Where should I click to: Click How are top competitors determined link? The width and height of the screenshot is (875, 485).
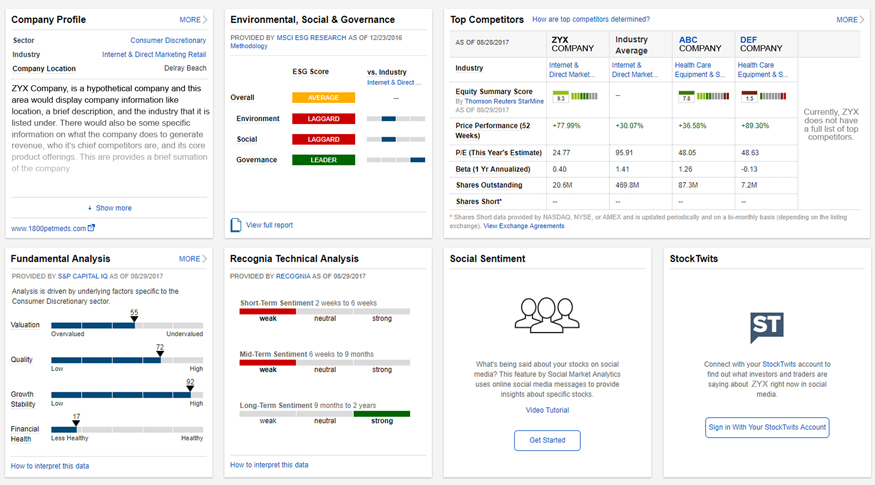click(590, 20)
